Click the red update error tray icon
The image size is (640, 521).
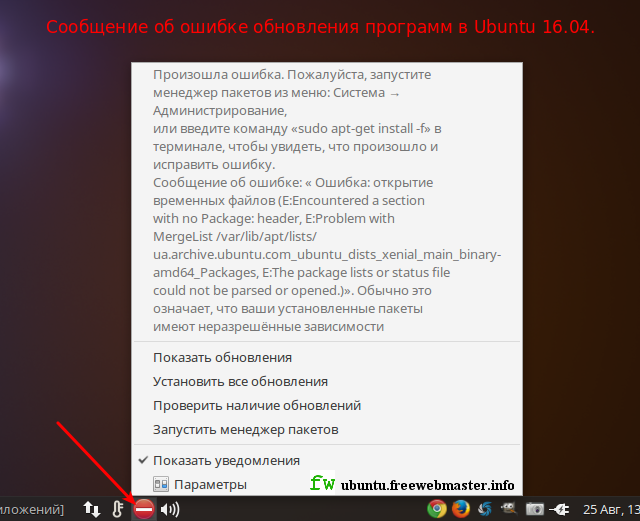tap(144, 509)
